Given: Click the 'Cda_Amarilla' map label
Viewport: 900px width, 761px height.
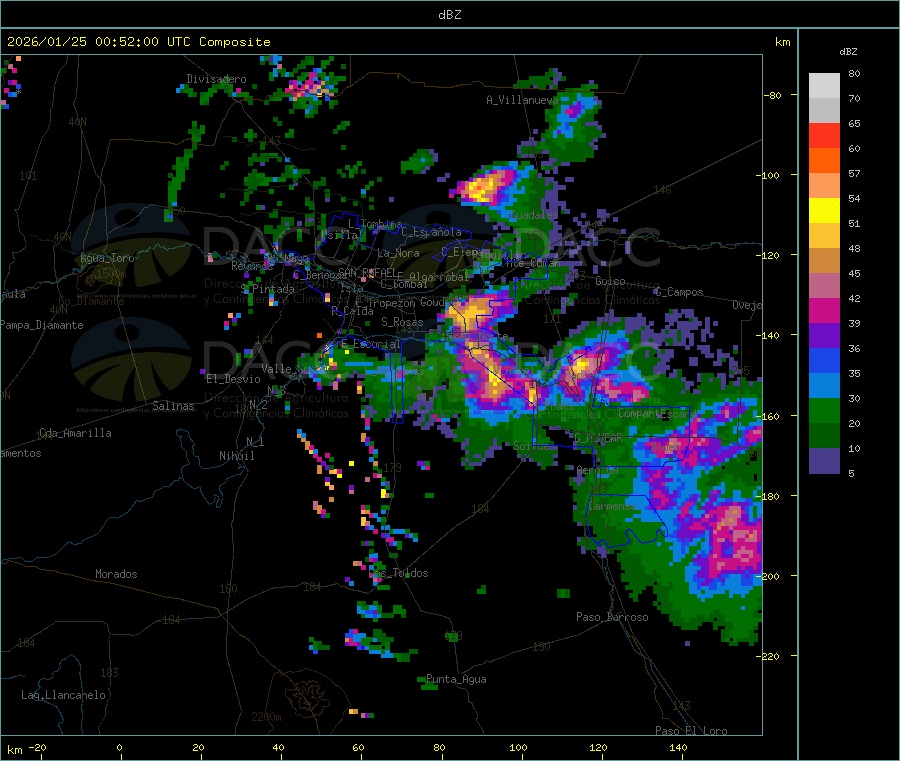Looking at the screenshot, I should coord(75,433).
